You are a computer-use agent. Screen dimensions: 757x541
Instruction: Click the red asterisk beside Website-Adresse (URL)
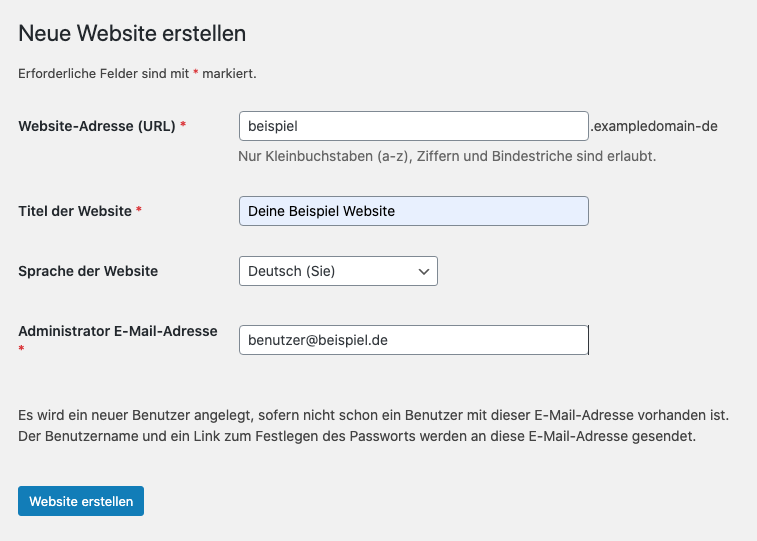(x=183, y=125)
